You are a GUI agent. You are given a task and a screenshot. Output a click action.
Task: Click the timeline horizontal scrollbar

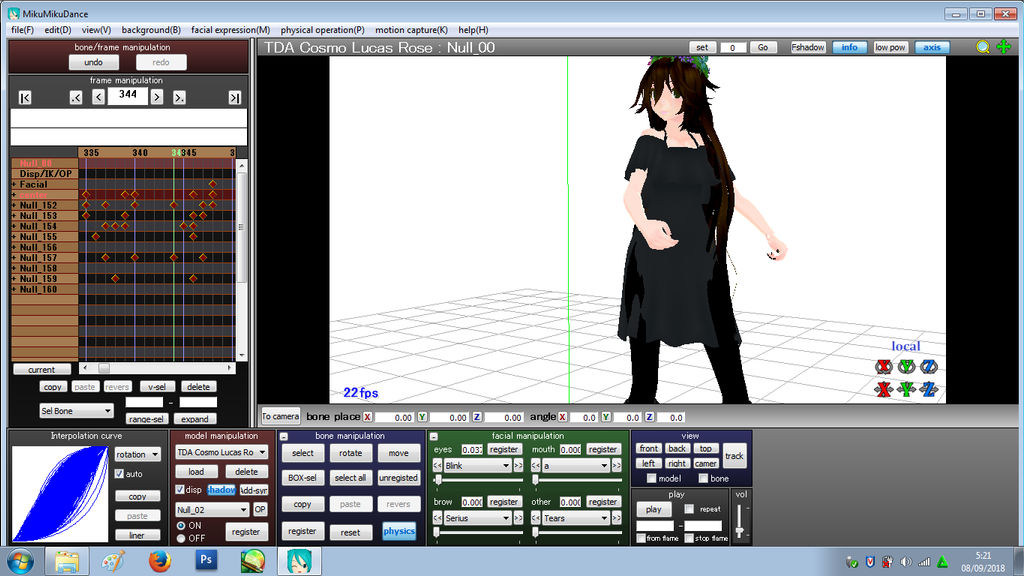coord(157,368)
